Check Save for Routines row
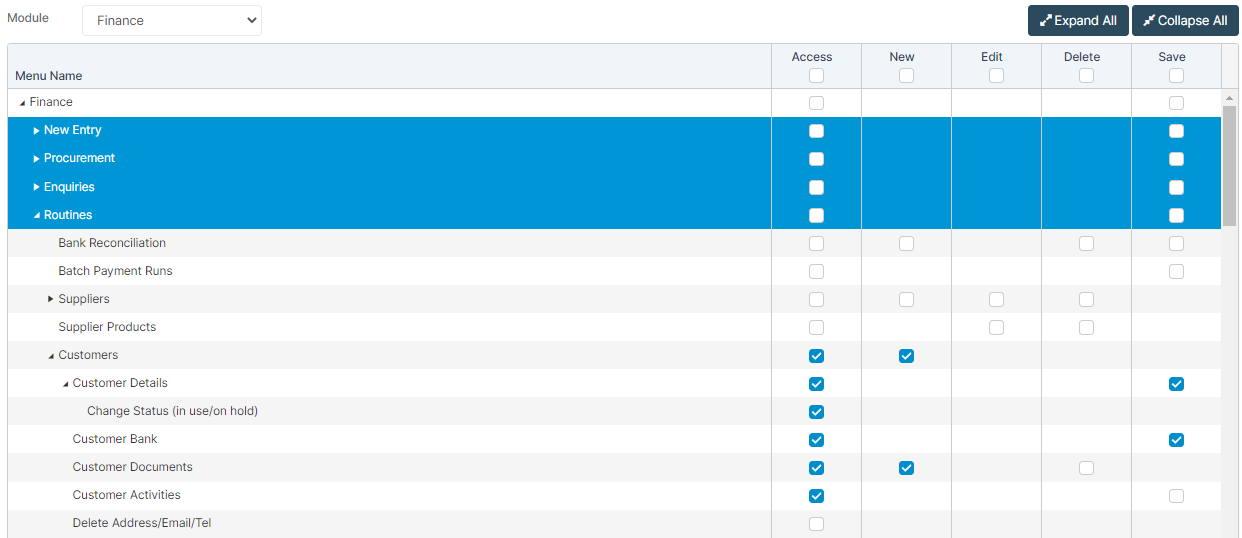The width and height of the screenshot is (1242, 538). (1176, 215)
